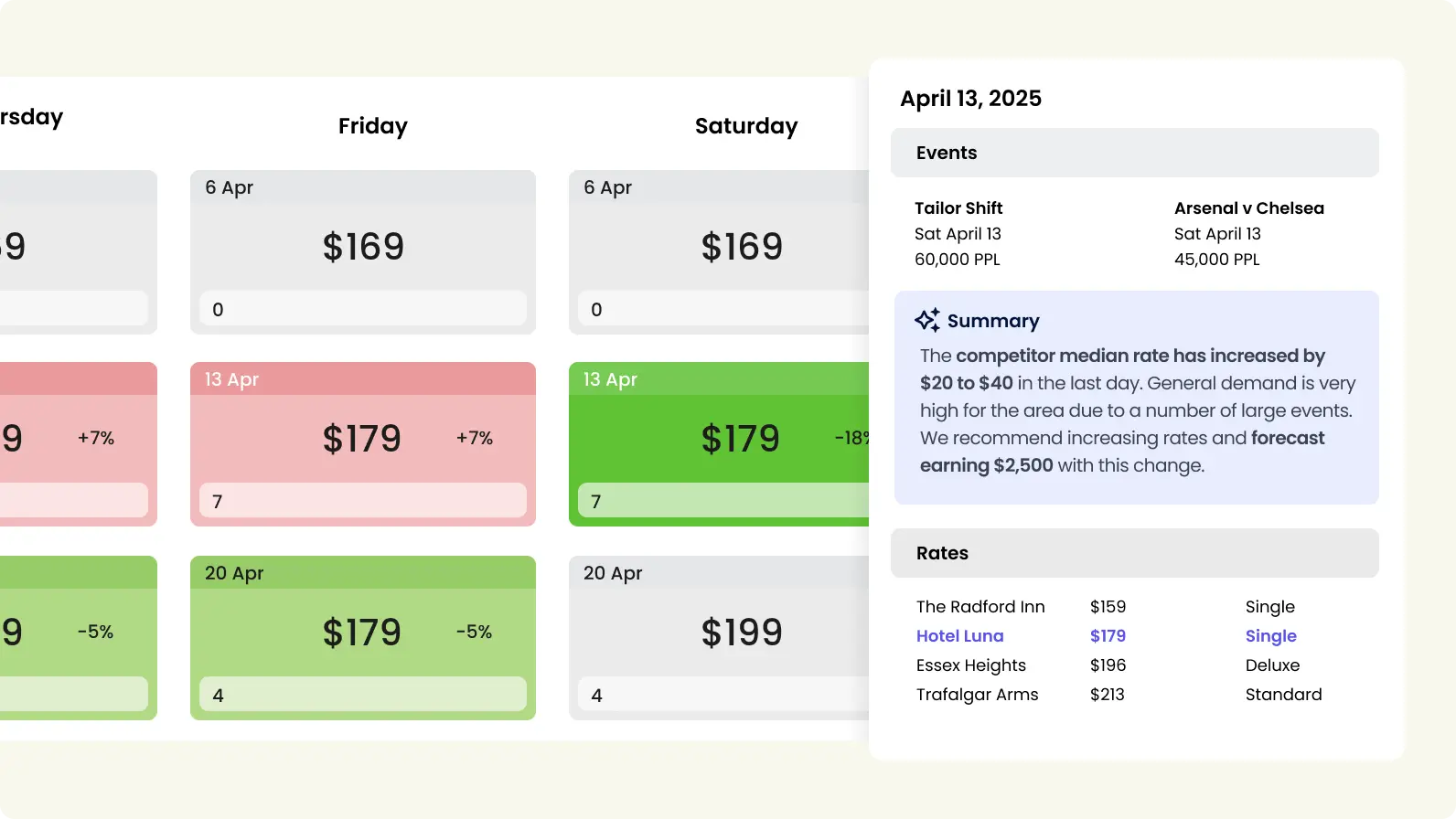Select The Radford Inn rate row
The height and width of the screenshot is (819, 1456).
coord(980,607)
